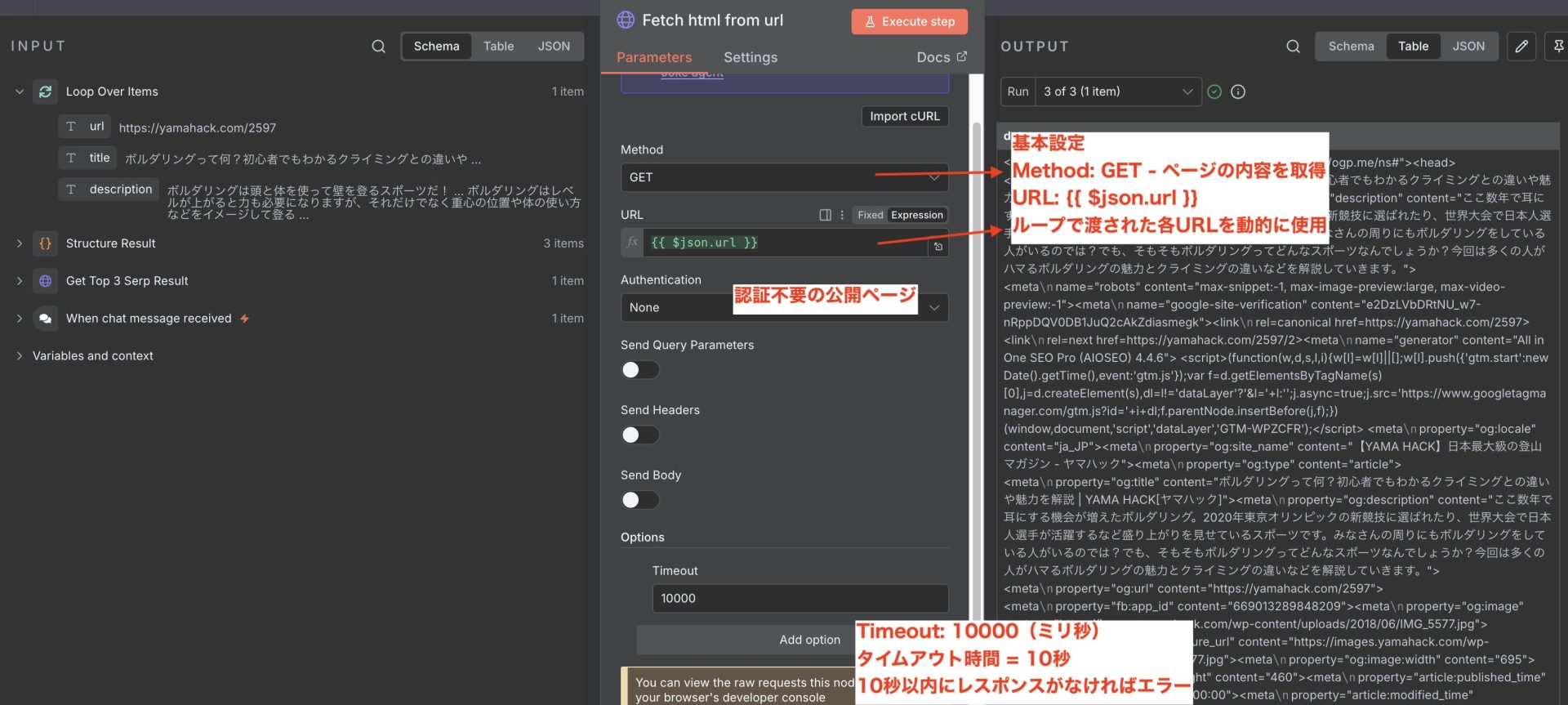Viewport: 1568px width, 705px height.
Task: Open the Run 3 of 3 selector
Action: pos(1117,92)
